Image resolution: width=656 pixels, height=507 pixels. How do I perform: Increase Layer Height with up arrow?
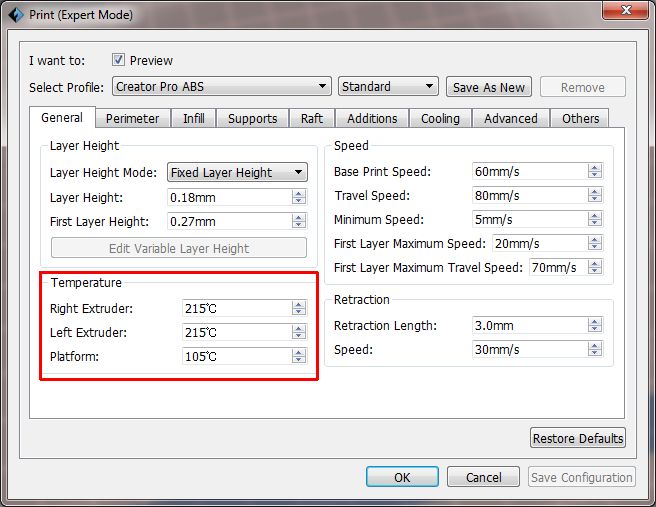[x=298, y=193]
